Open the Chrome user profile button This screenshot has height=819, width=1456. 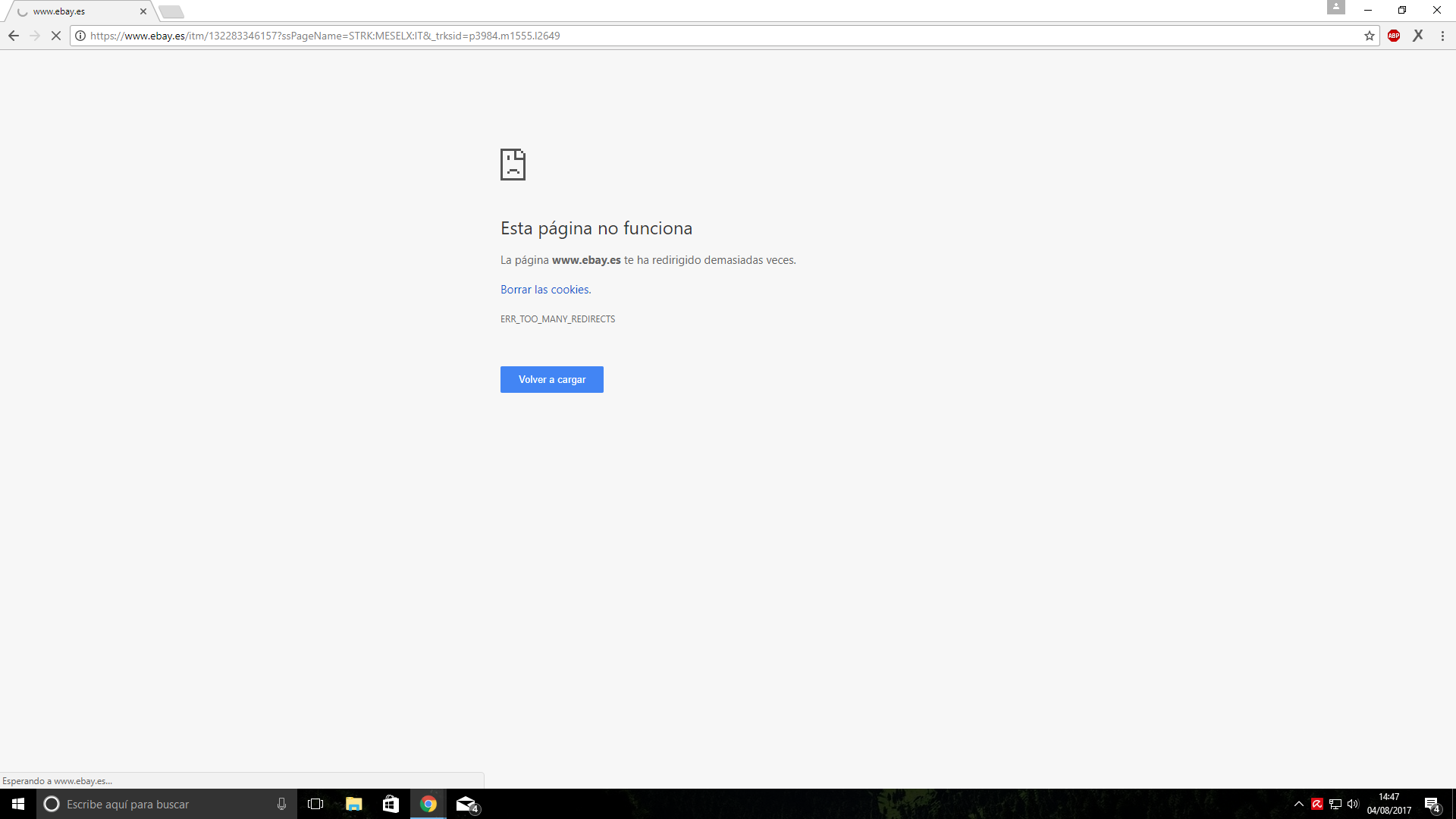coord(1336,7)
